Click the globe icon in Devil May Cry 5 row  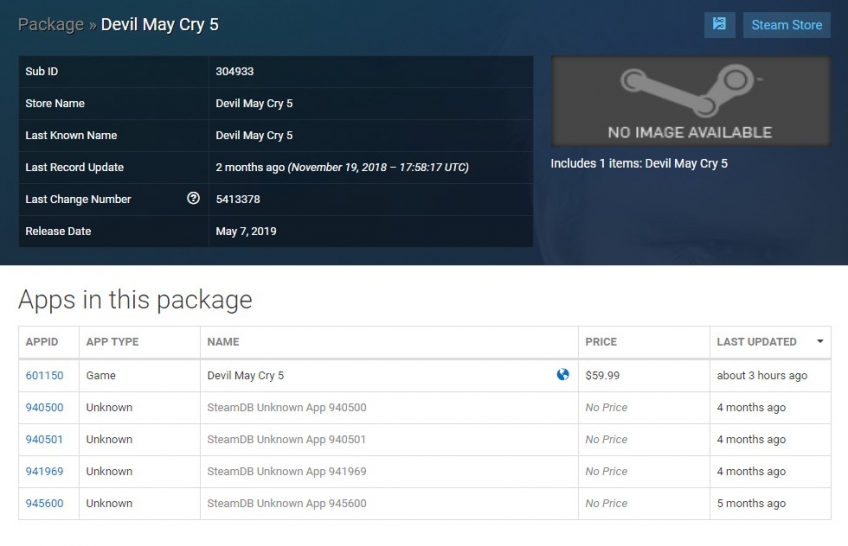[x=562, y=375]
